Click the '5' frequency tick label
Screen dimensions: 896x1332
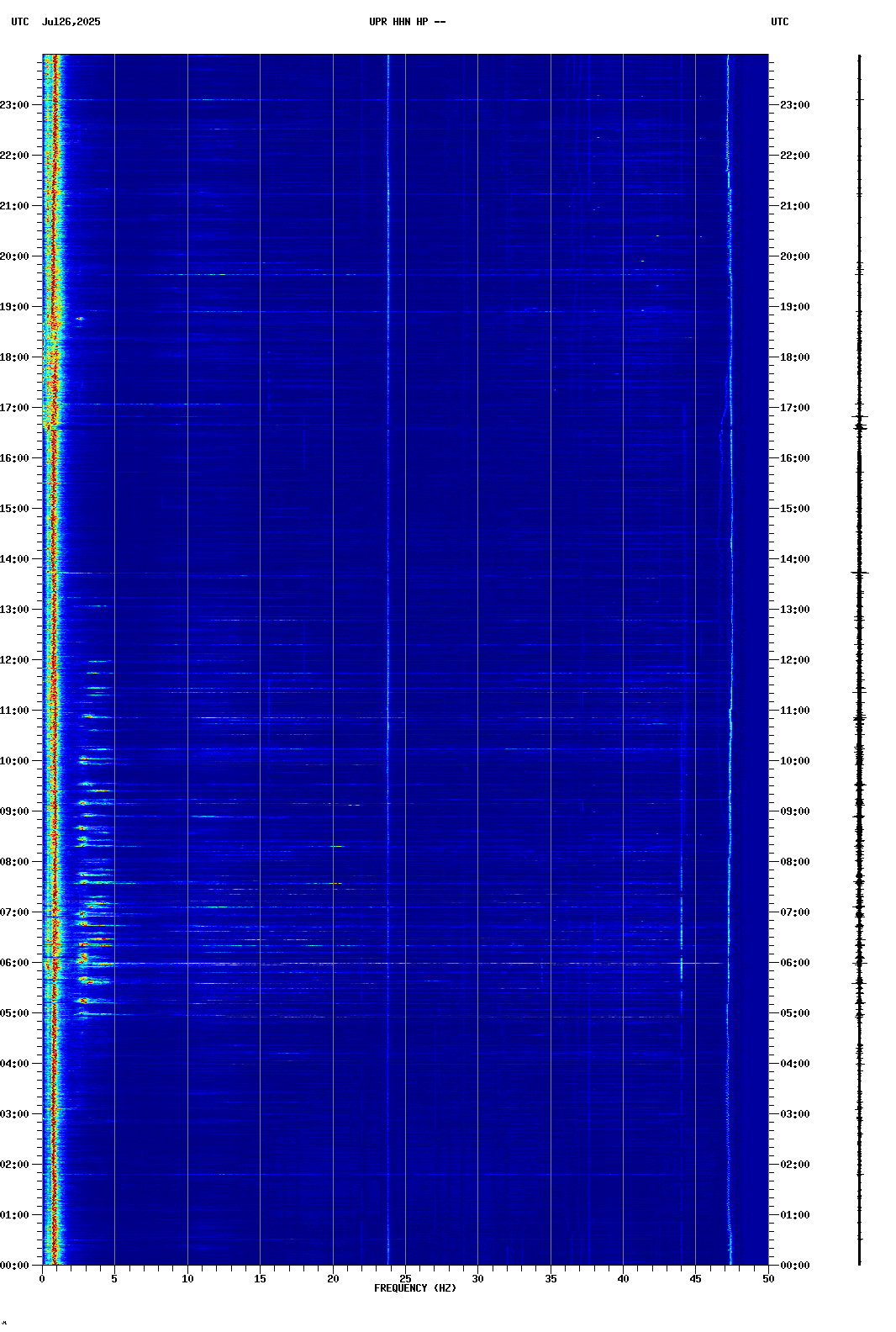tap(114, 1279)
